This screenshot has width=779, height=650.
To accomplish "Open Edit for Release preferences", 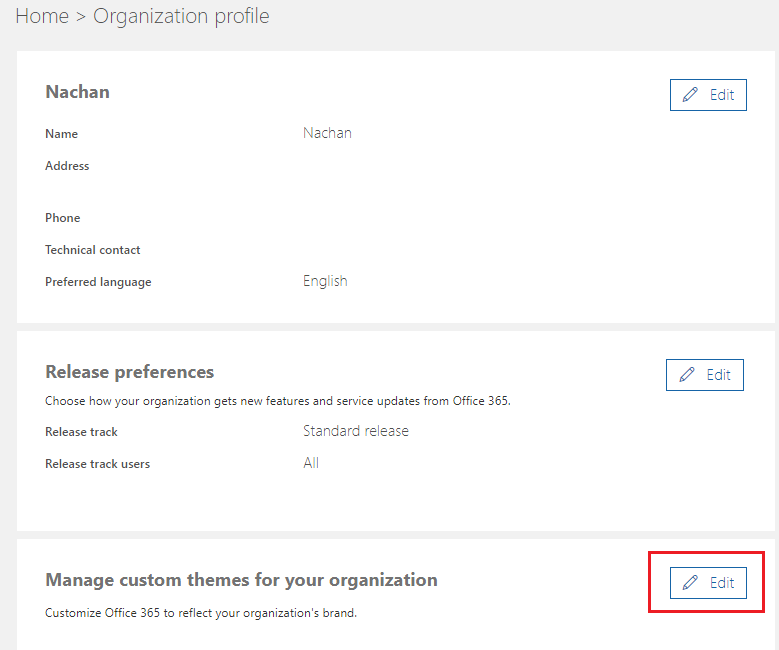I will point(705,375).
